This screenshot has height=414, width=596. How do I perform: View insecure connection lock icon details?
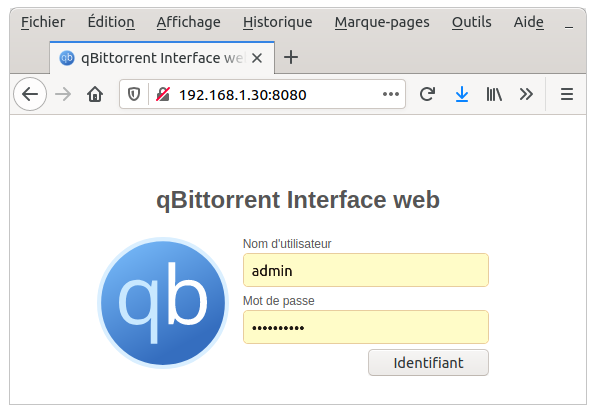click(x=163, y=94)
